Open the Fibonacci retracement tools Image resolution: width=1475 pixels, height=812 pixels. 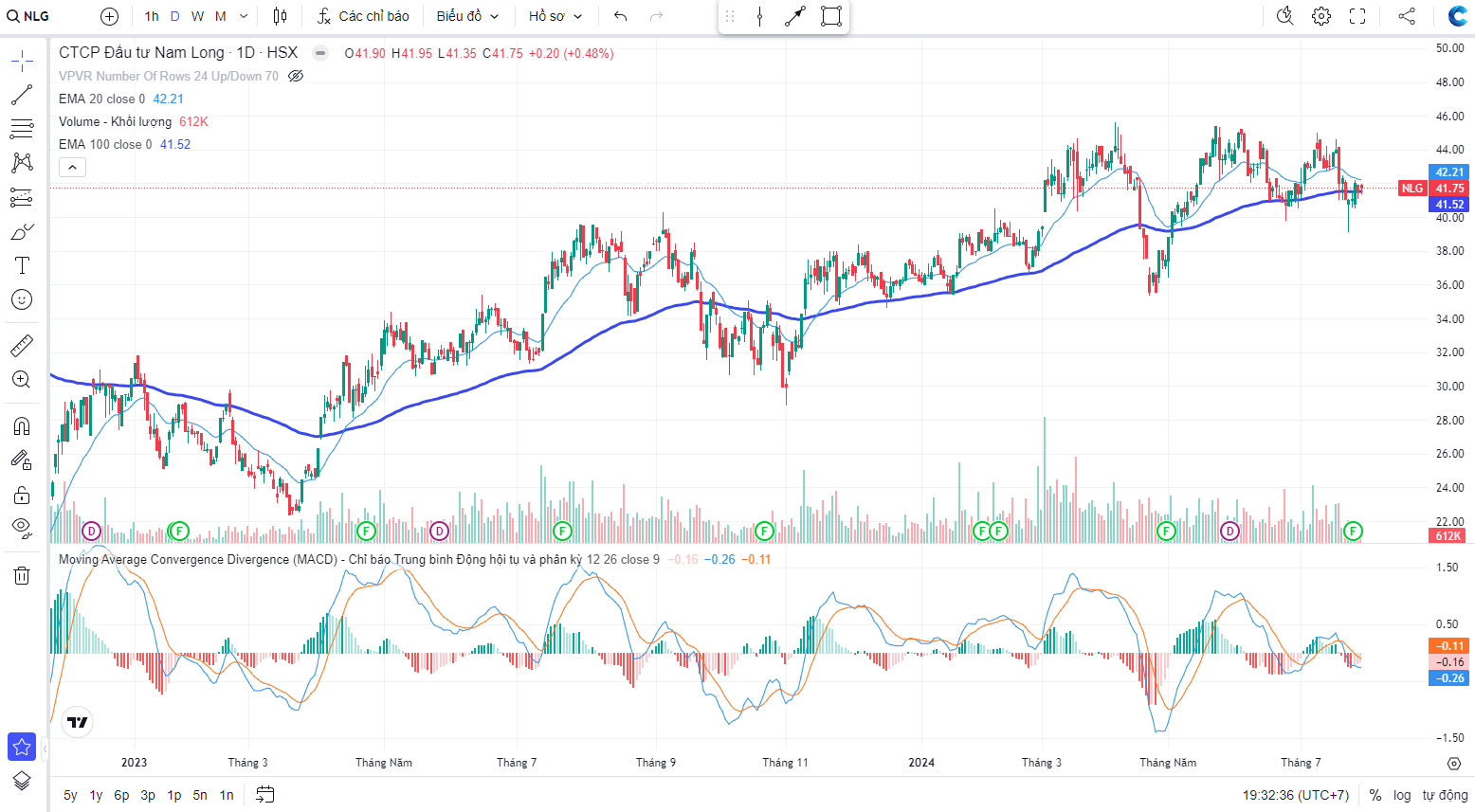point(22,129)
